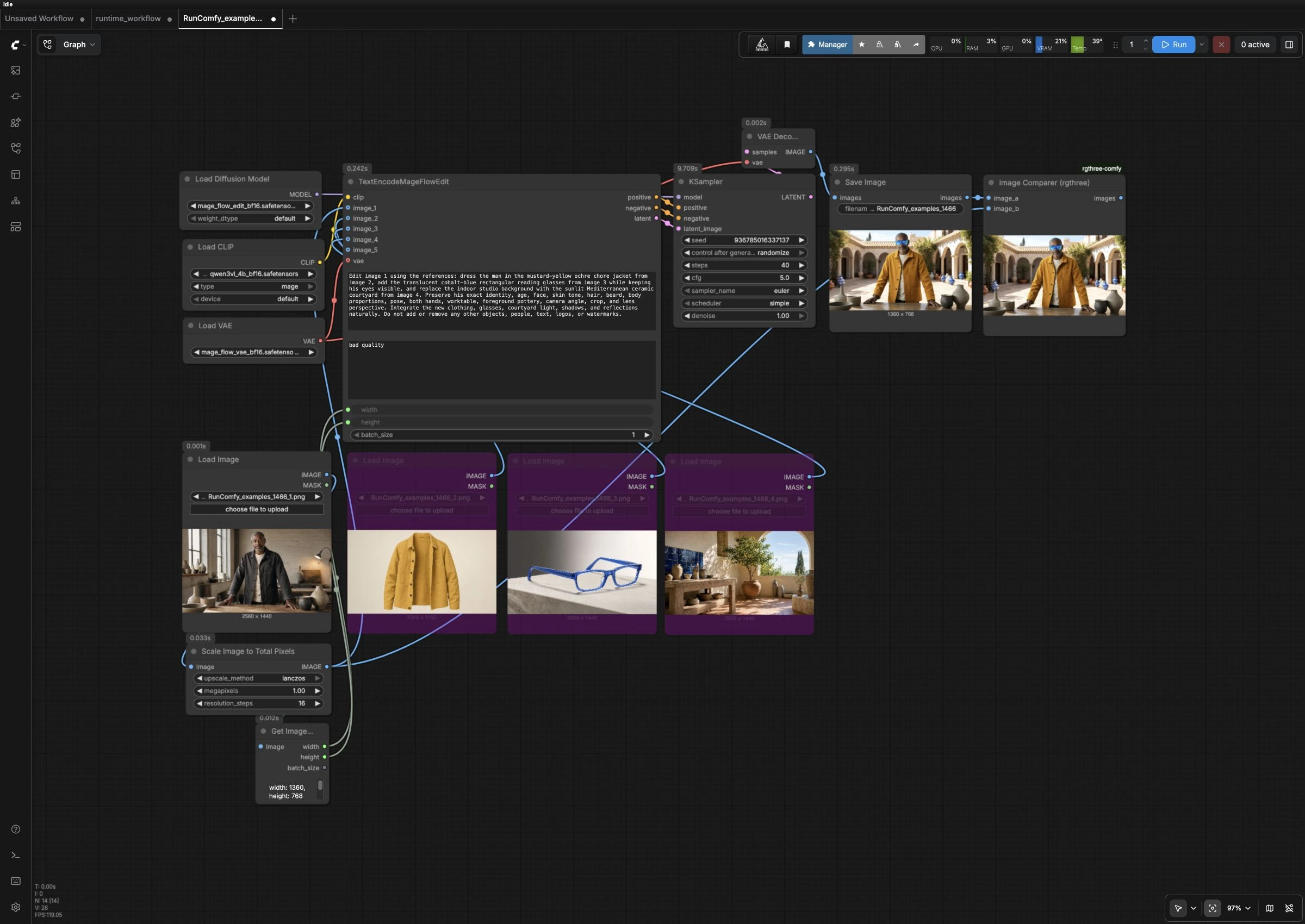Switch to the Unsaved Workflow tab
Screen dimensions: 1305x924
point(46,19)
